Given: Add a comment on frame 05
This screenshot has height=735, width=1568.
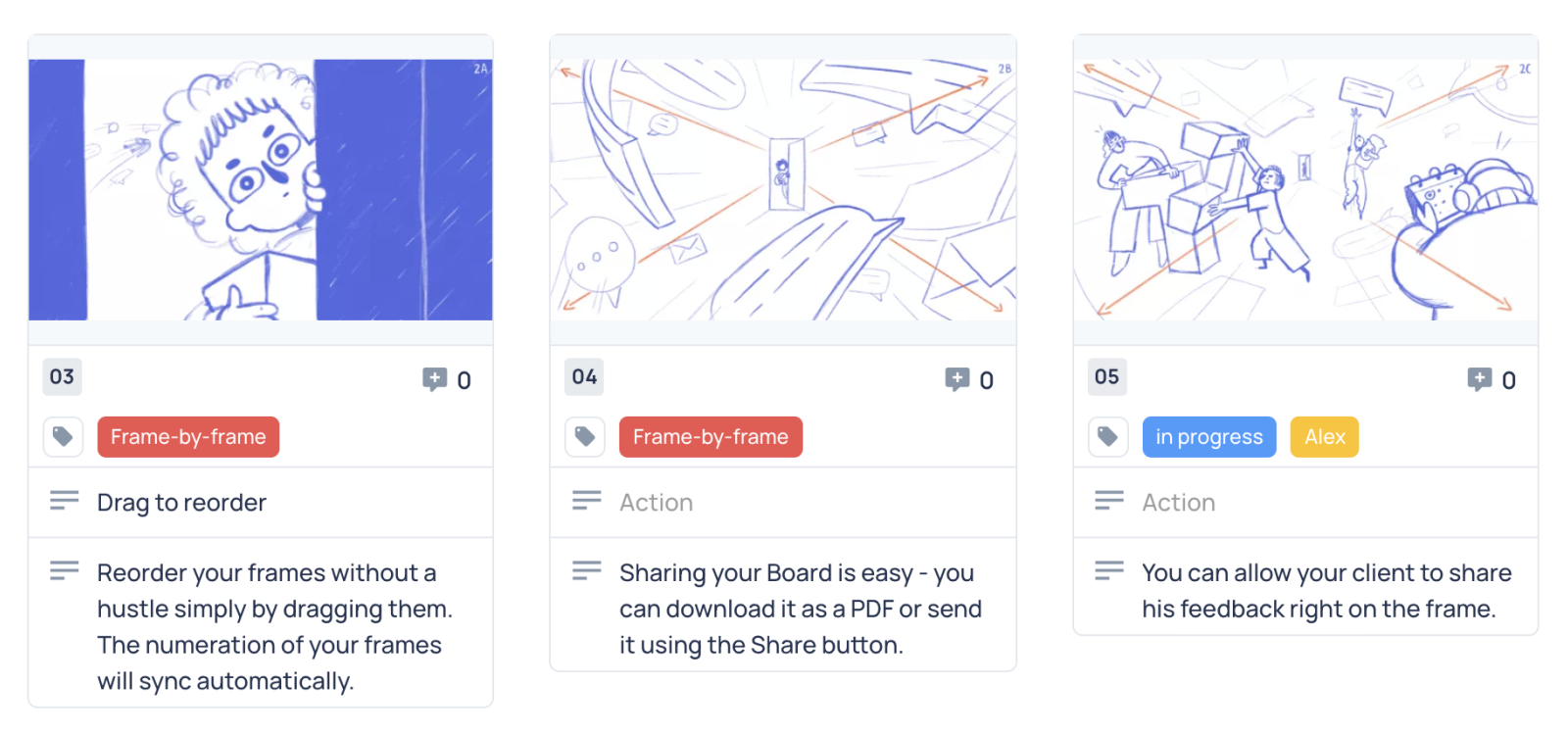Looking at the screenshot, I should click(1479, 379).
